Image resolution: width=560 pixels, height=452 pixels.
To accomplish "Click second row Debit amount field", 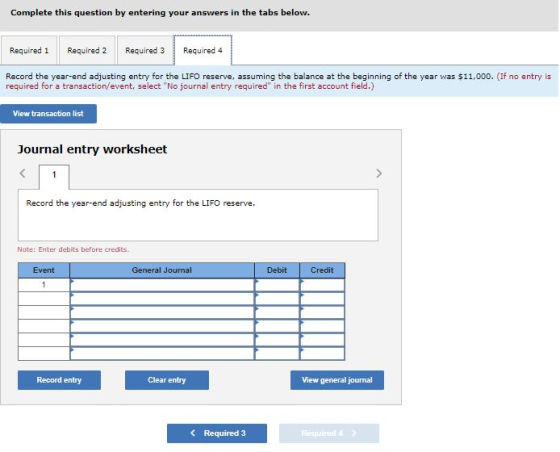I will 277,298.
